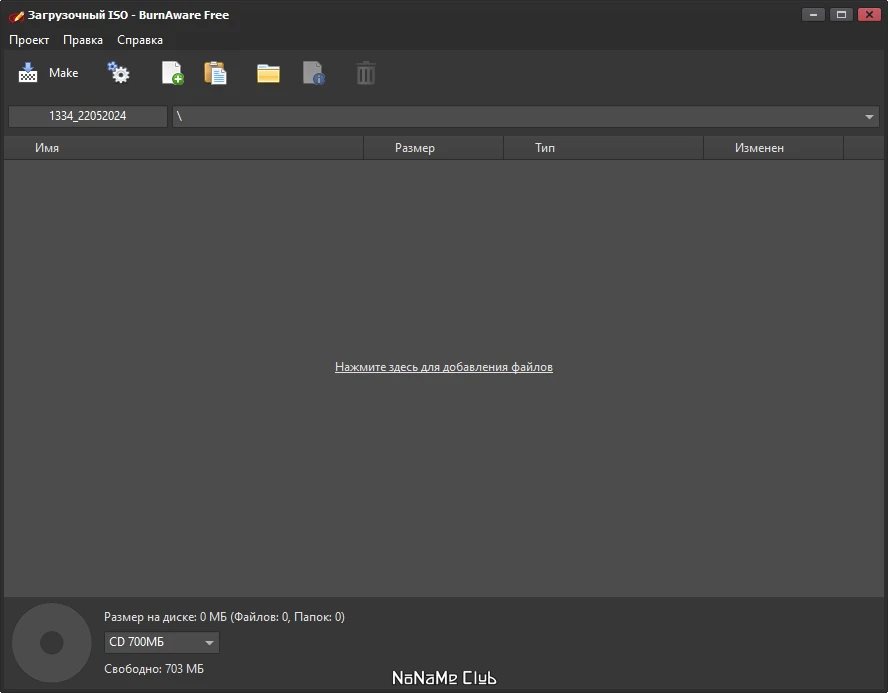Click the Нажмите здесь для добавления файлов link
888x693 pixels.
click(443, 367)
